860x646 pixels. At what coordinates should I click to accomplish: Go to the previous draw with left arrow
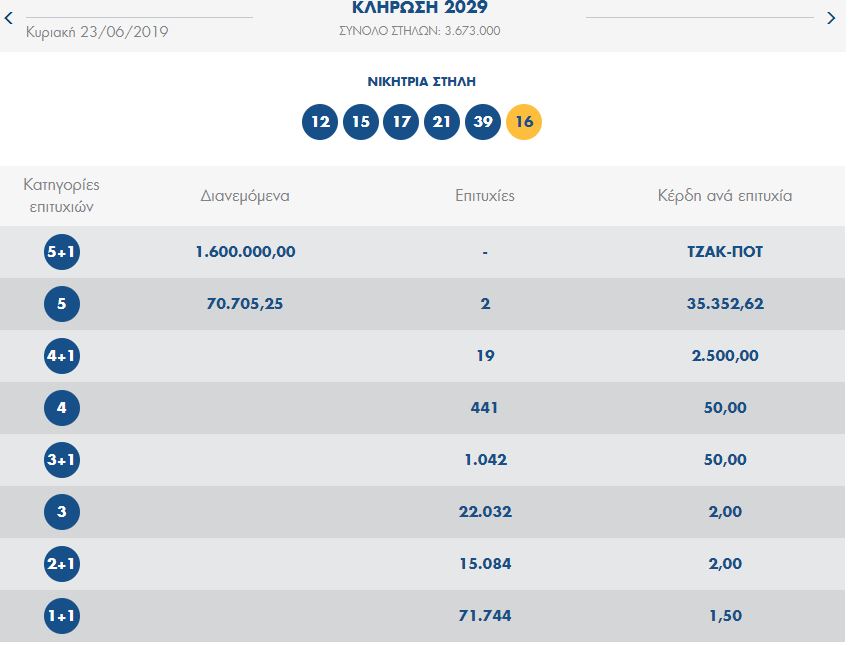pos(9,18)
